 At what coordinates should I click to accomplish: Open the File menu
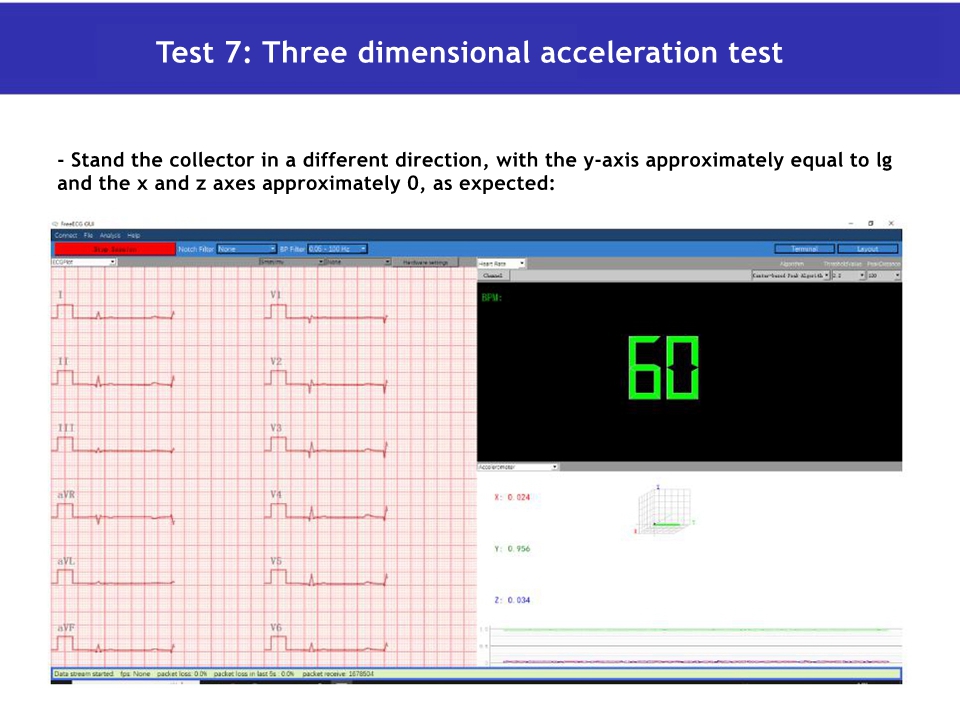point(88,235)
